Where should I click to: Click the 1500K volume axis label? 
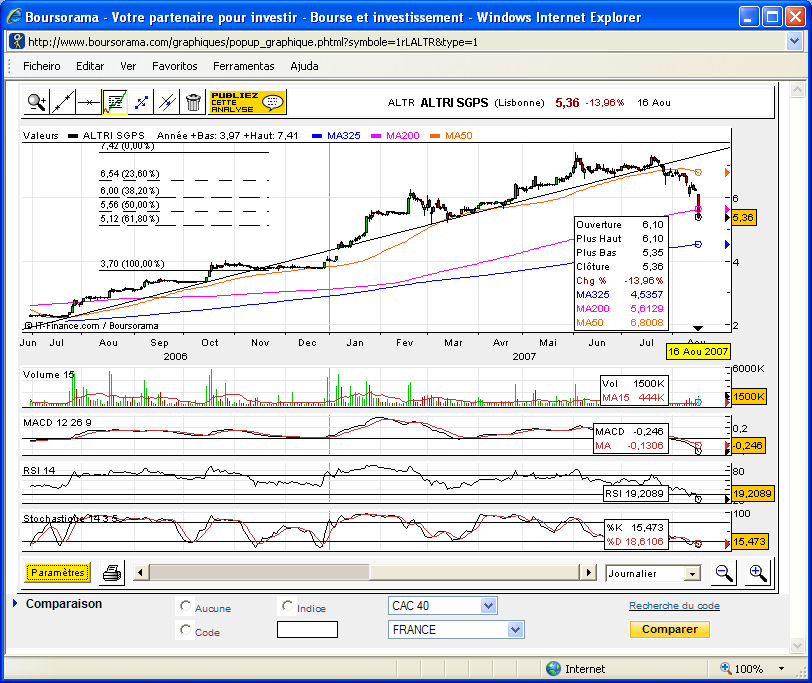pyautogui.click(x=748, y=397)
